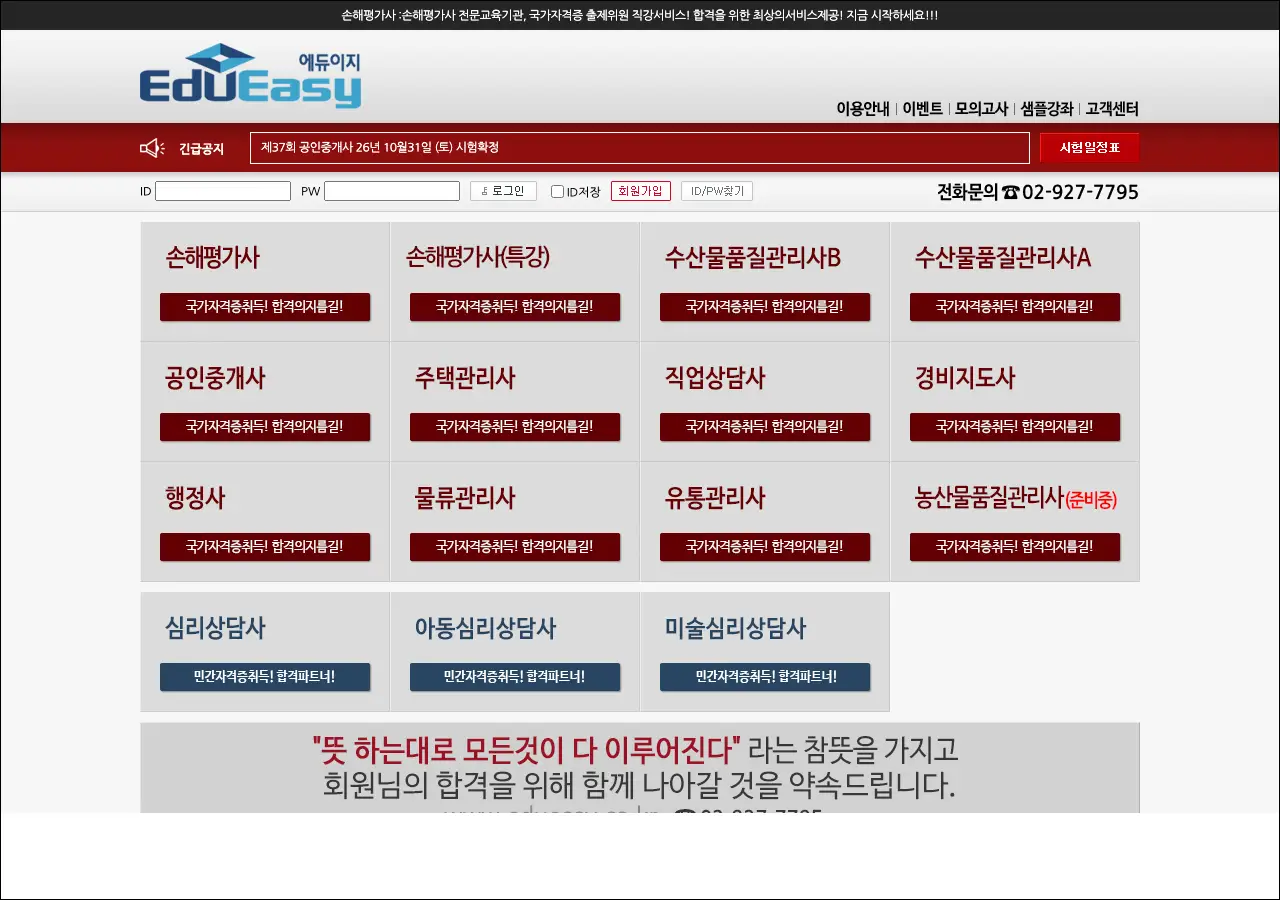
Task: Open the 고객센터 menu
Action: coord(1112,108)
